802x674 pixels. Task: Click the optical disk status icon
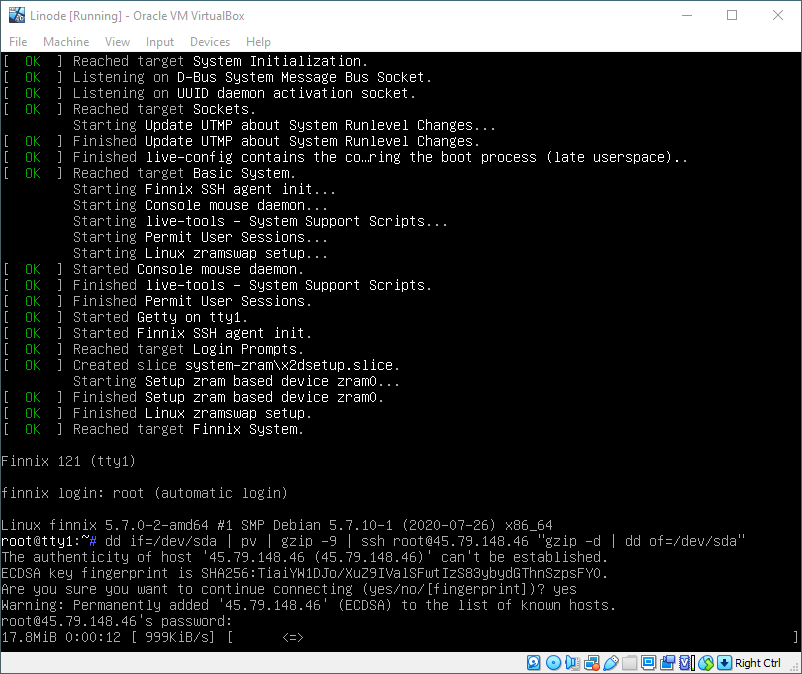(553, 663)
